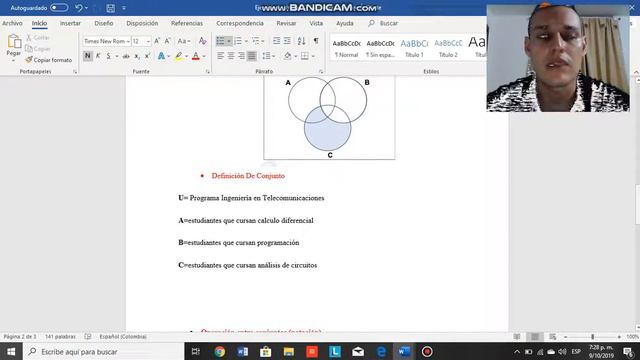Apply Título 1 style
The width and height of the screenshot is (640, 360).
coord(414,48)
